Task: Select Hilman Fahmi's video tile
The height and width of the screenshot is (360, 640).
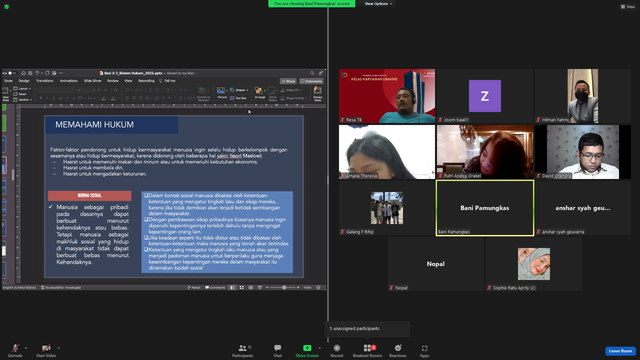Action: click(583, 96)
